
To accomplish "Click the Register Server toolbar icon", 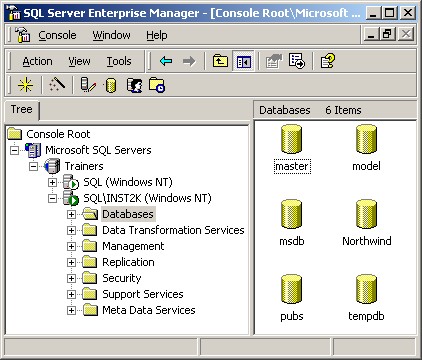I will coord(88,85).
